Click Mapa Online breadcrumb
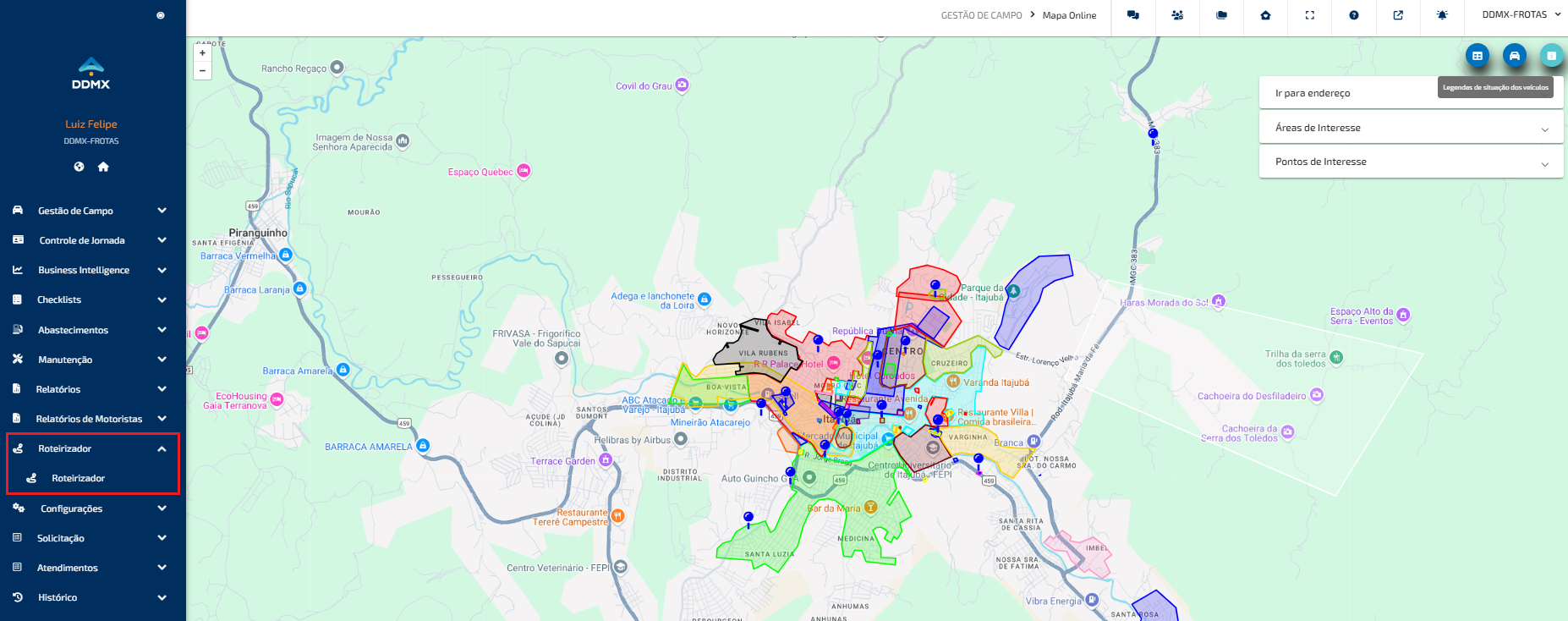 click(x=1069, y=15)
